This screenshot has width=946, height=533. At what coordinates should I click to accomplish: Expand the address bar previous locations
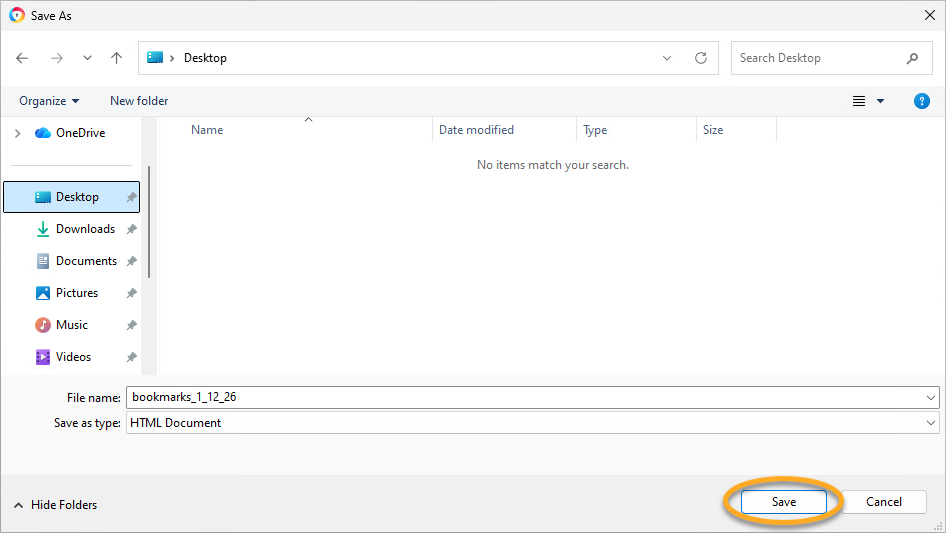tap(667, 58)
